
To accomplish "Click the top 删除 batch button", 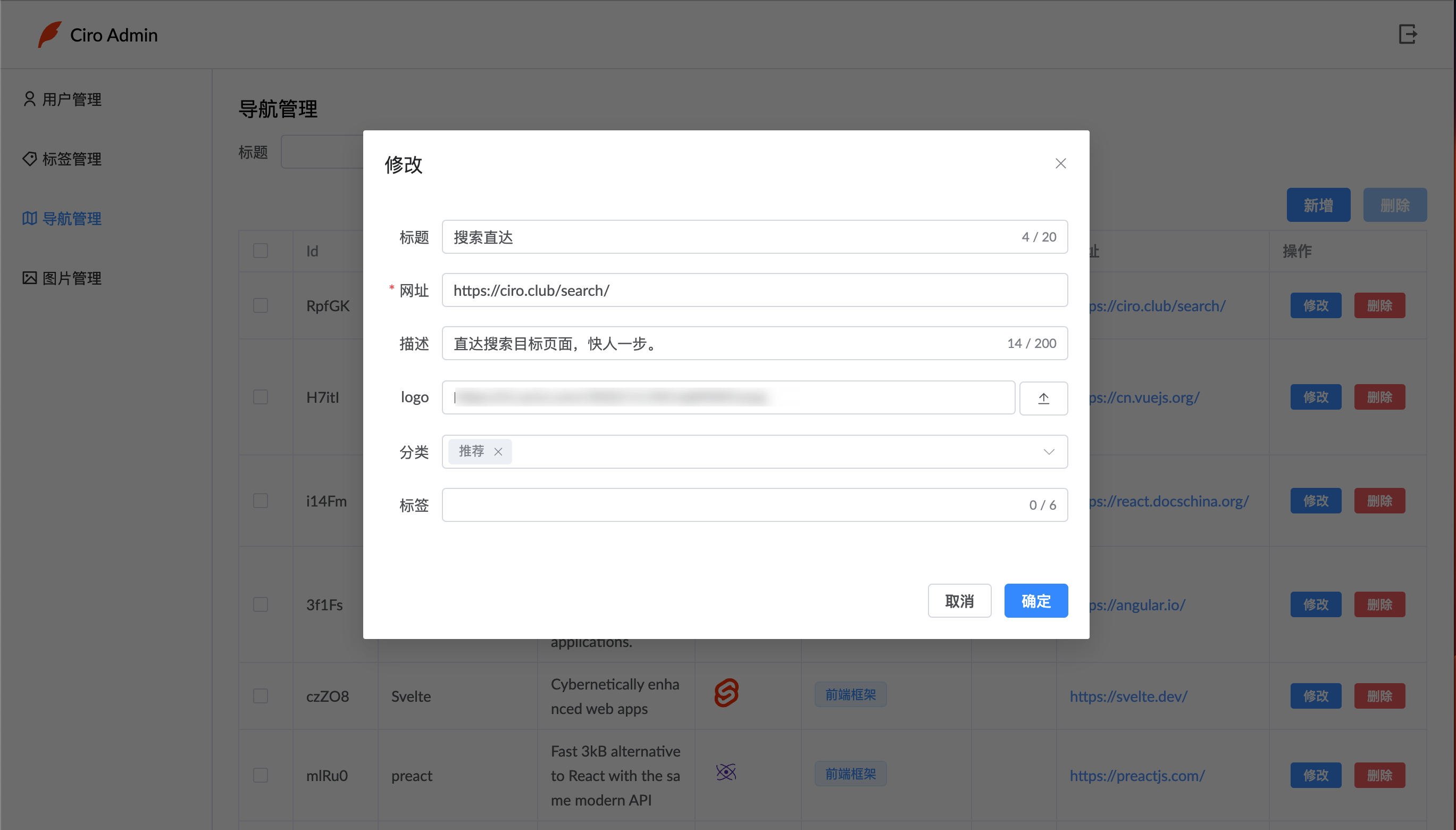I will 1394,205.
